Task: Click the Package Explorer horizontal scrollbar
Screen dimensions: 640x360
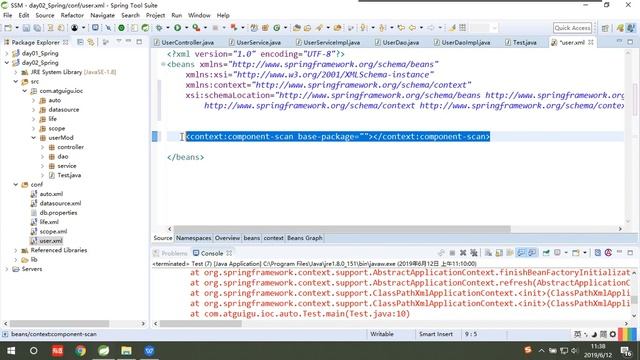Action: click(60, 324)
